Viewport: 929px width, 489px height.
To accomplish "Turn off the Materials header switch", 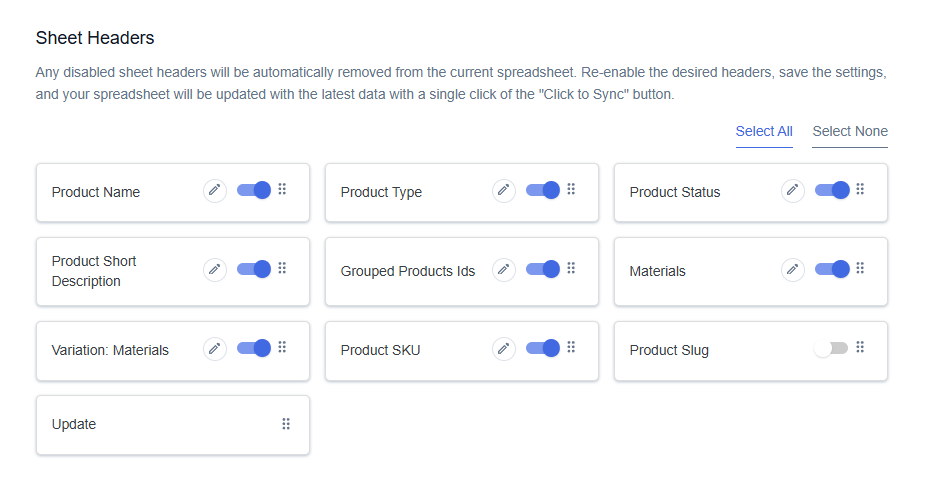I will coord(832,269).
